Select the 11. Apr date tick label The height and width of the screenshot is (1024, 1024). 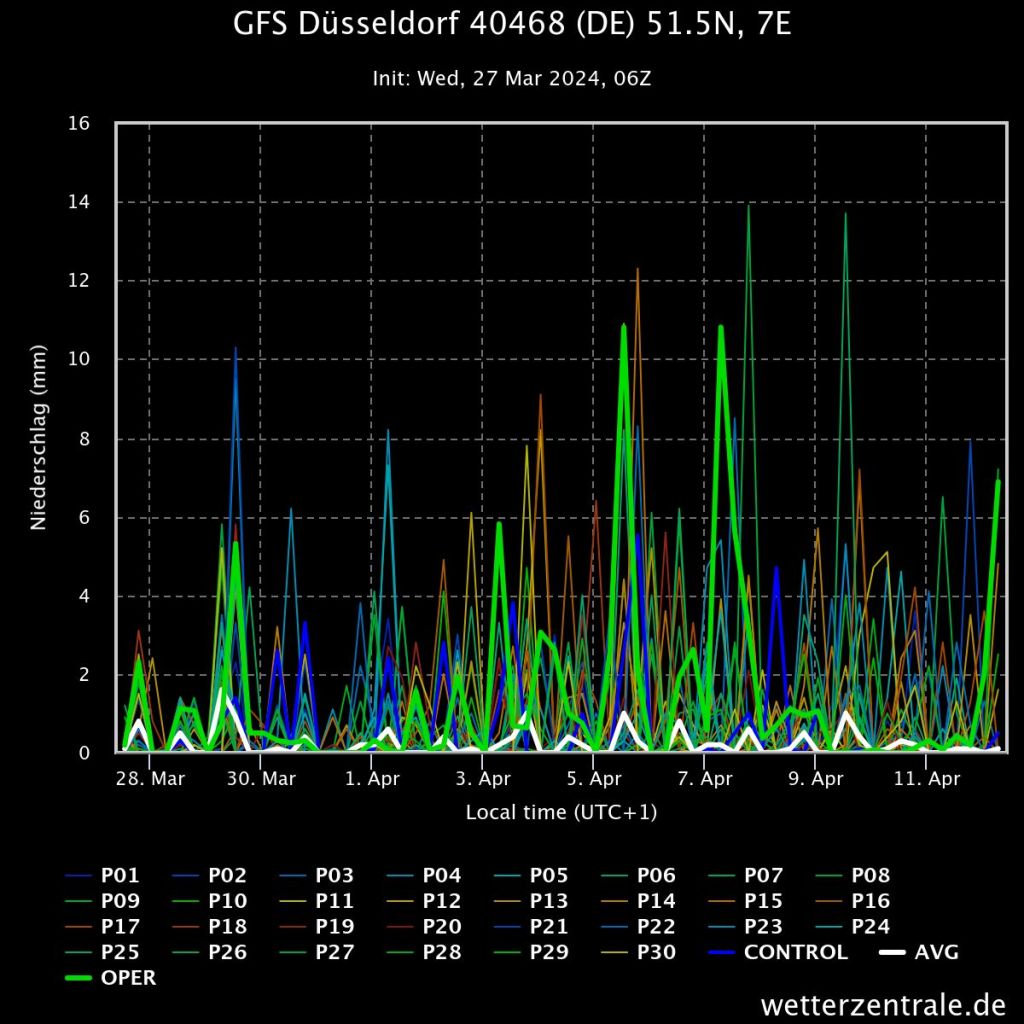tap(925, 778)
